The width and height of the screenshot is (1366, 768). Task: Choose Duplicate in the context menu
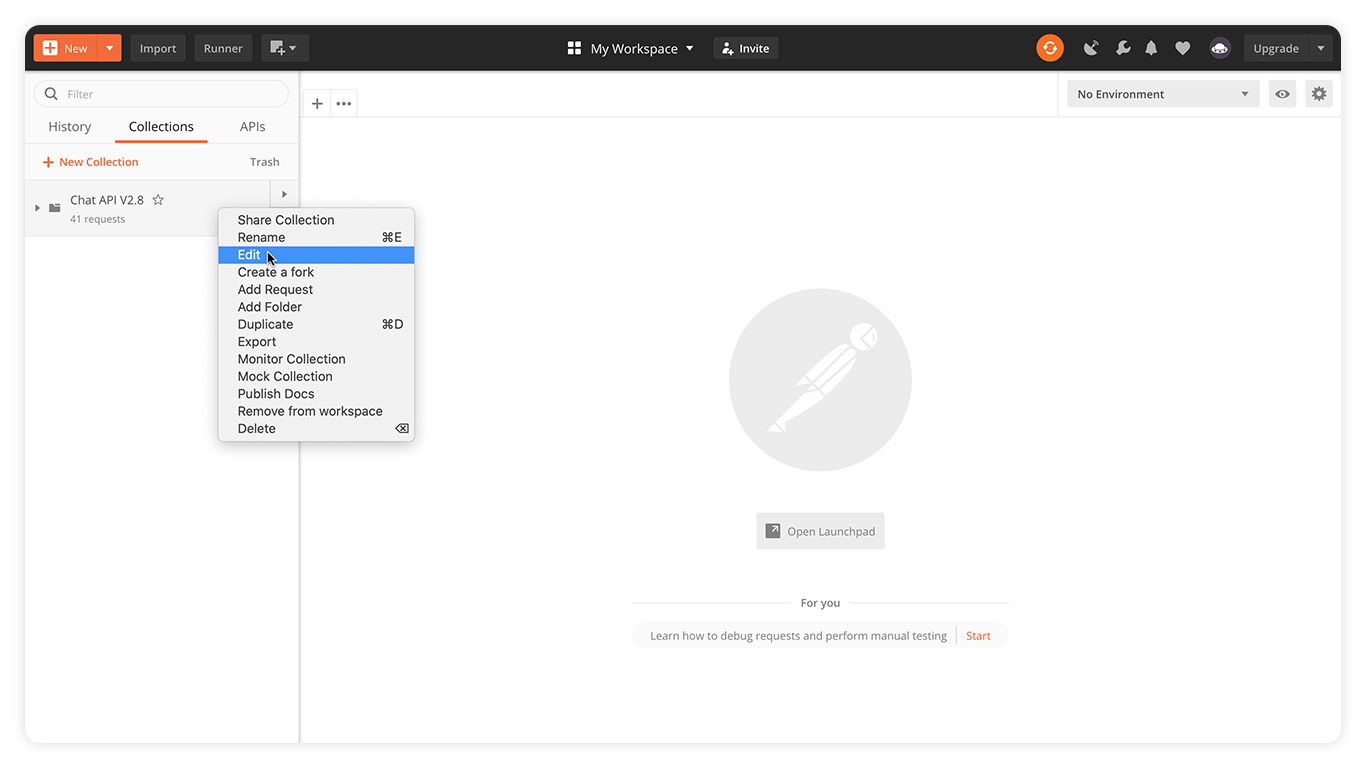pyautogui.click(x=316, y=324)
